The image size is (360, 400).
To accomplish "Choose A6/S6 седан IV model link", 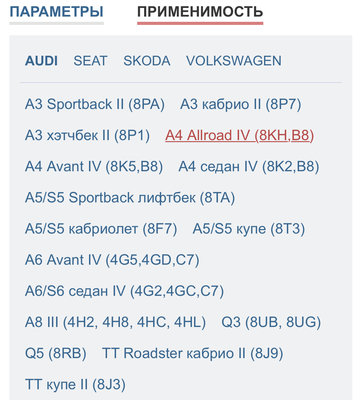I will tap(124, 291).
